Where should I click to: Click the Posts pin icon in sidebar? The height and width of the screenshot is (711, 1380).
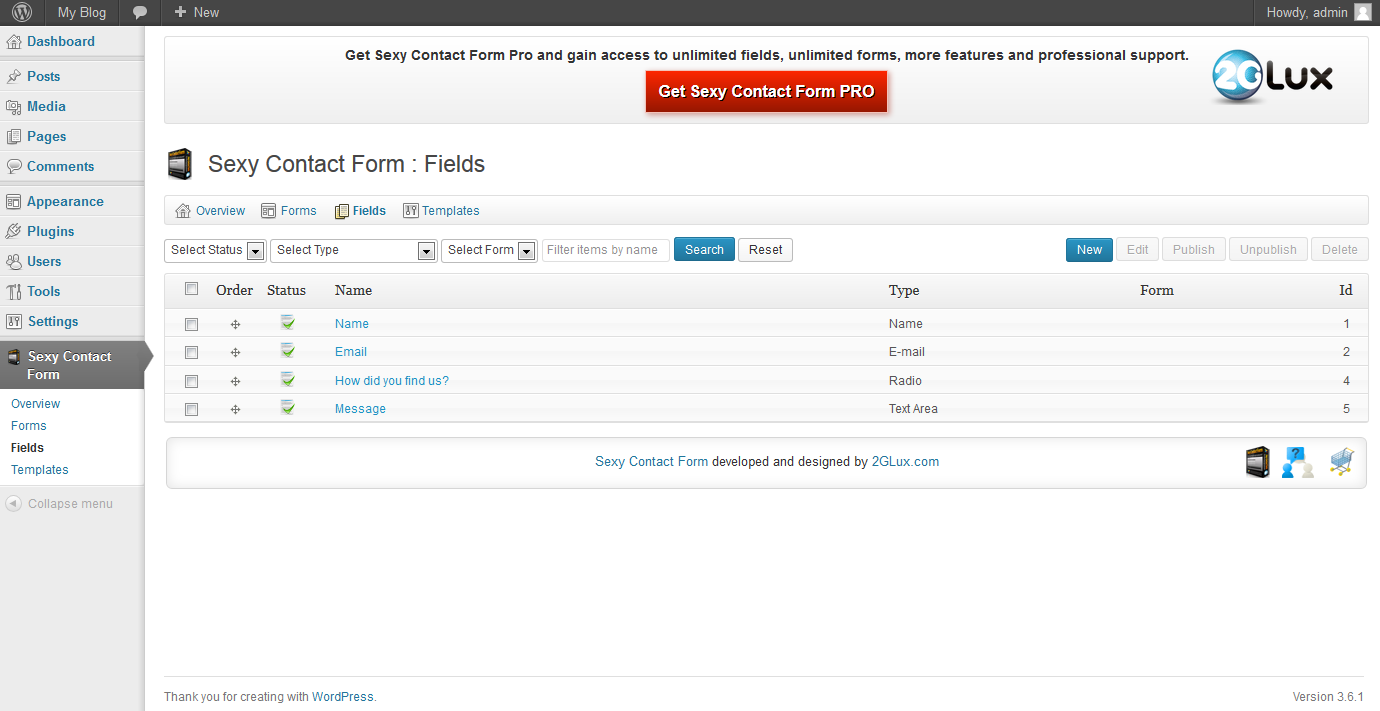click(14, 77)
